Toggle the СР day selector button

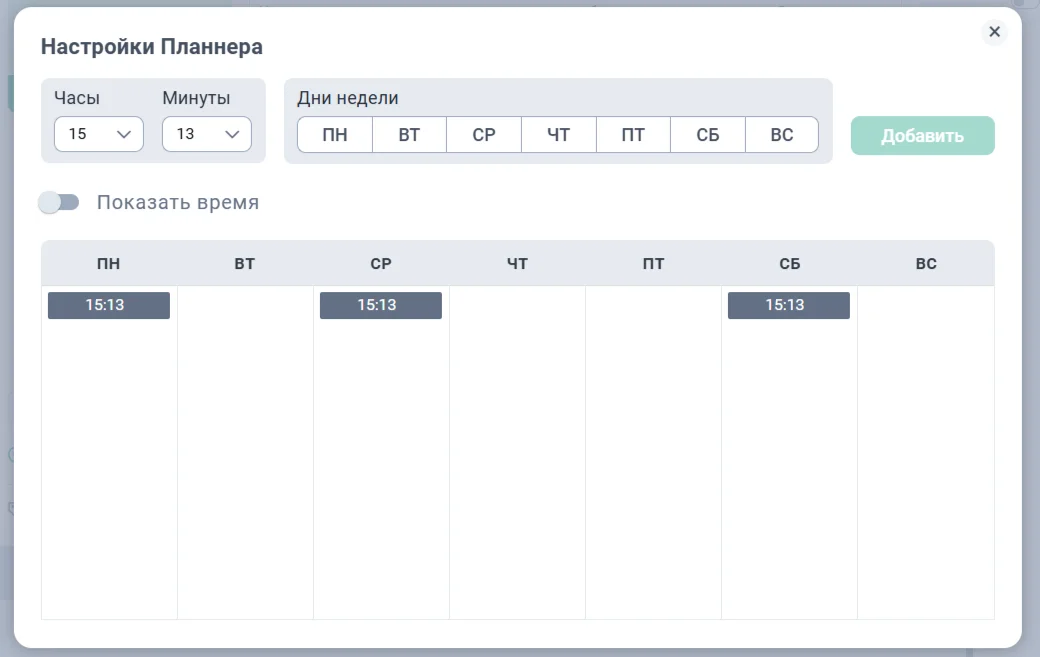click(x=484, y=135)
